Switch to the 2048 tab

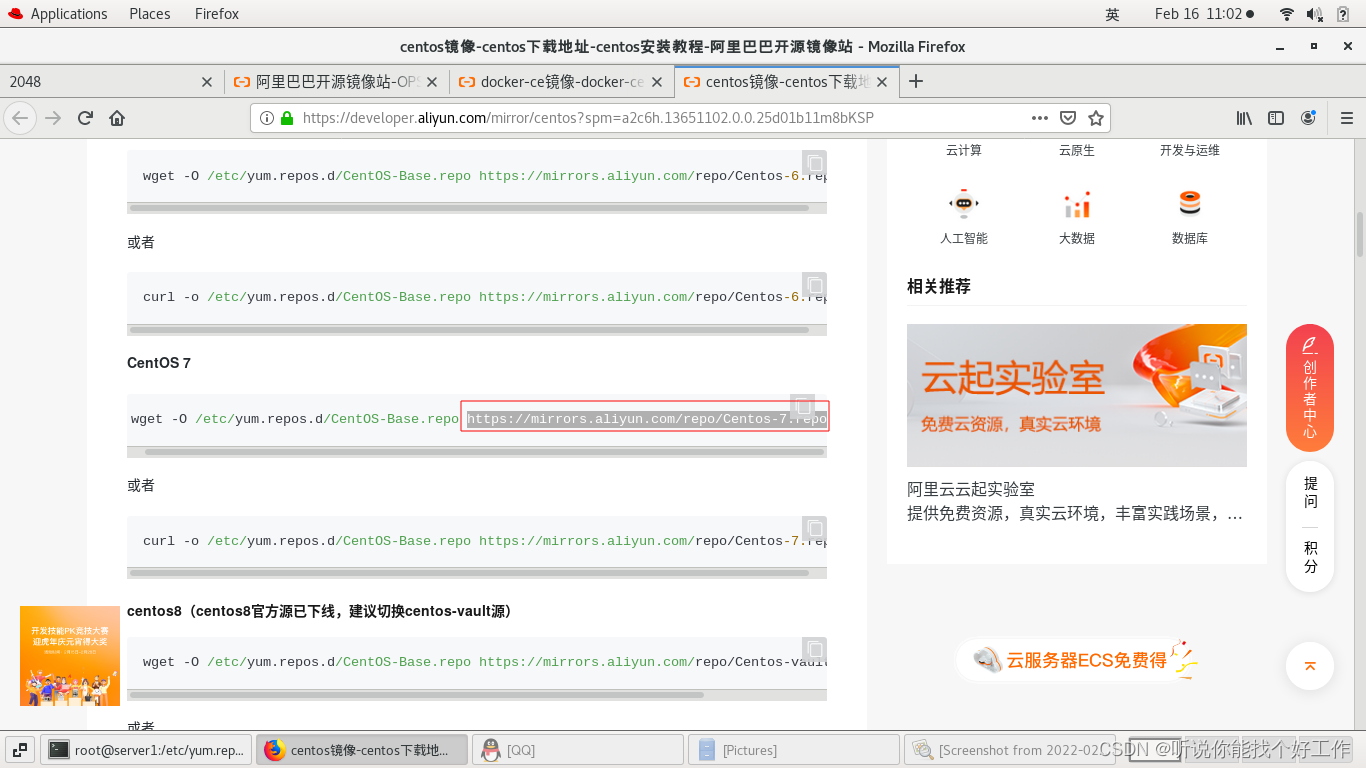112,82
